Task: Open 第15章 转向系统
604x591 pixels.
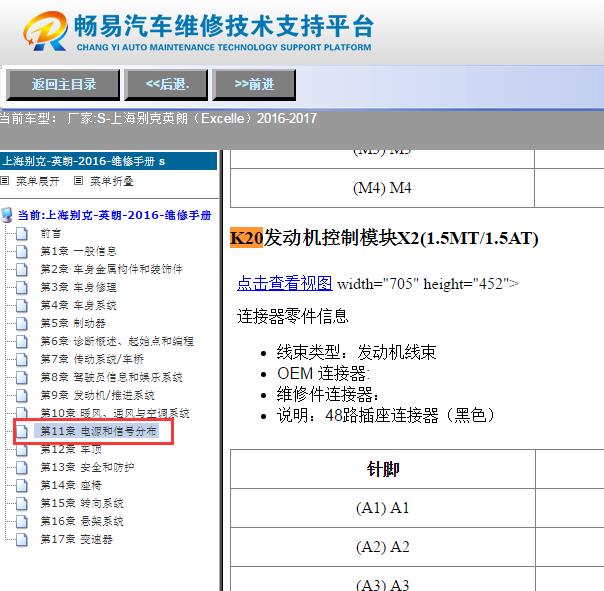Action: (x=82, y=503)
